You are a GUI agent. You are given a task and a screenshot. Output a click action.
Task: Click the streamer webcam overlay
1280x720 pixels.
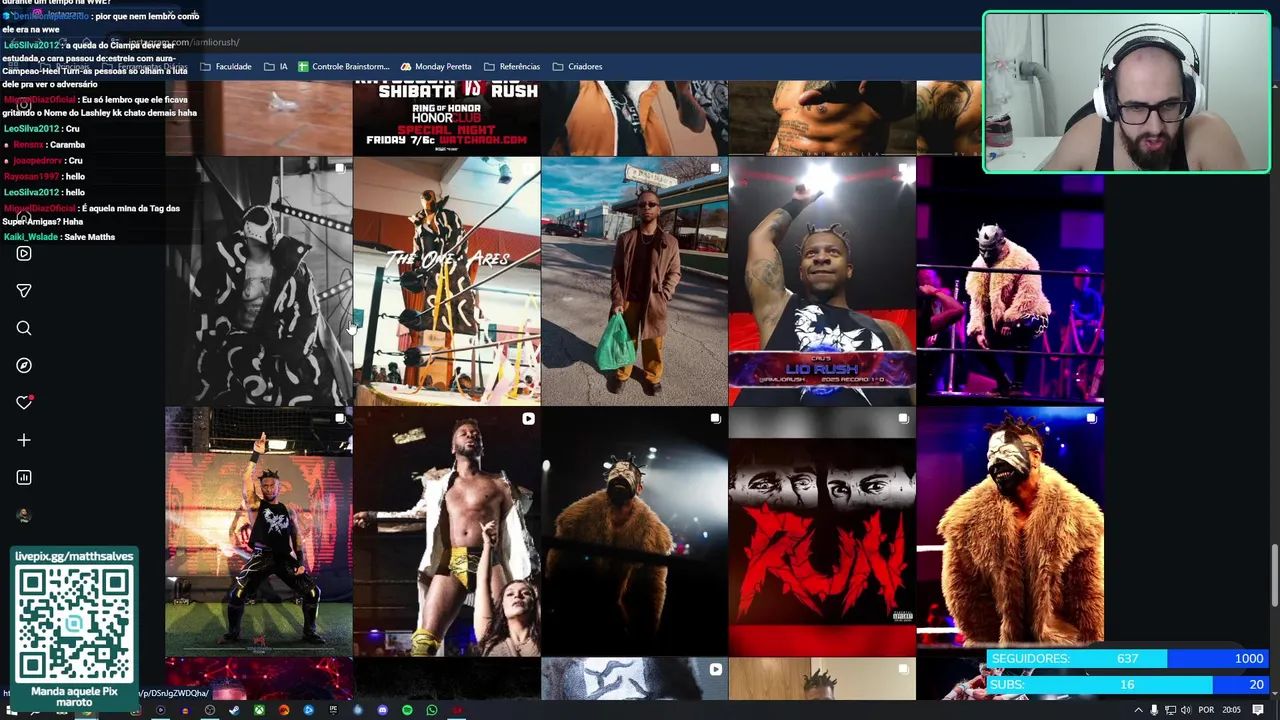click(x=1127, y=92)
